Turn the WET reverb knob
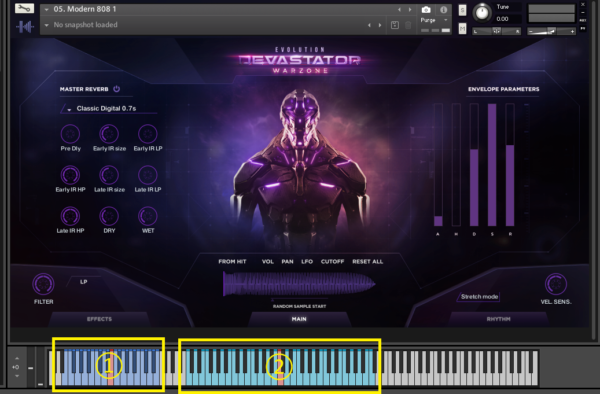Image resolution: width=600 pixels, height=394 pixels. tap(148, 216)
